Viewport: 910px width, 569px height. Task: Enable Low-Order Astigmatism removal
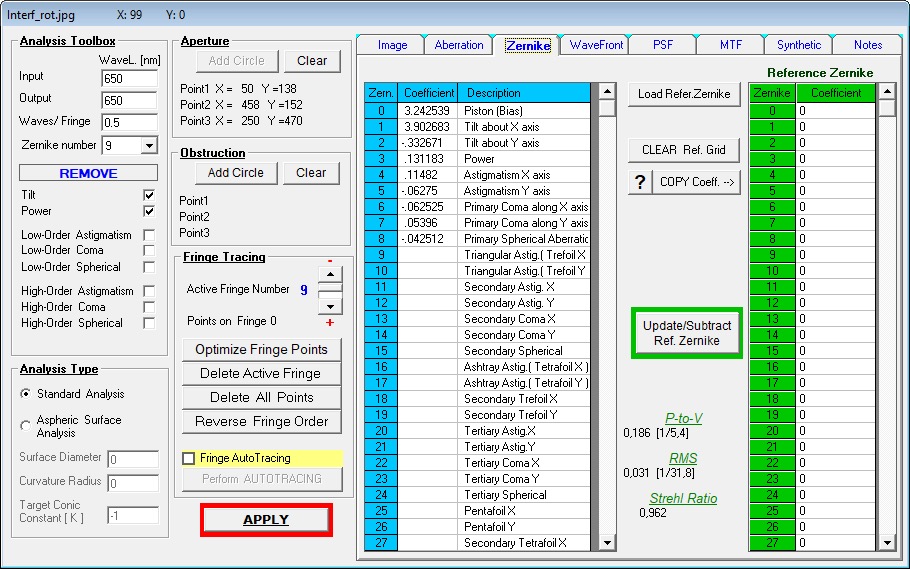(x=149, y=235)
